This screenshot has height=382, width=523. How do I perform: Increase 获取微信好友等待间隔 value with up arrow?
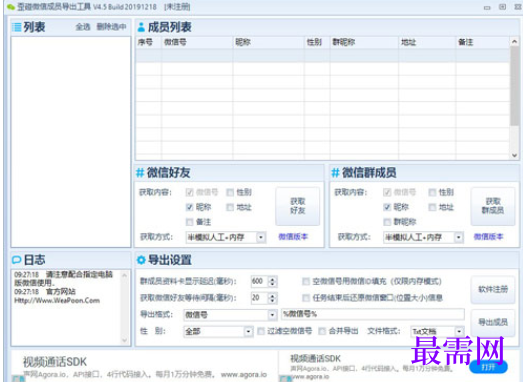tap(273, 295)
